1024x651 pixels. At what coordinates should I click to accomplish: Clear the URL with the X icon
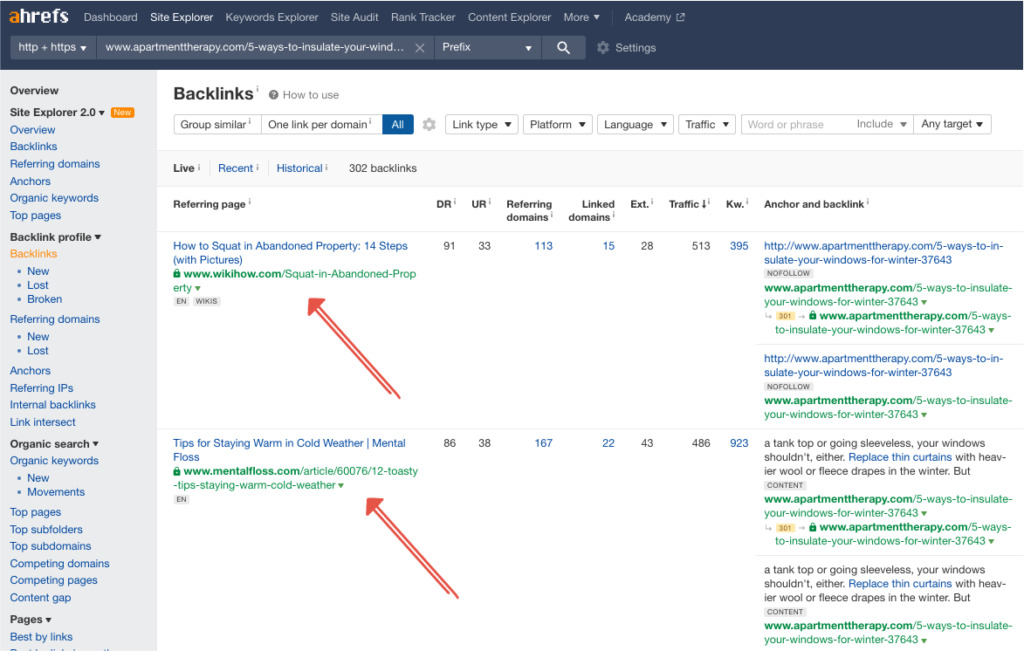pos(419,48)
